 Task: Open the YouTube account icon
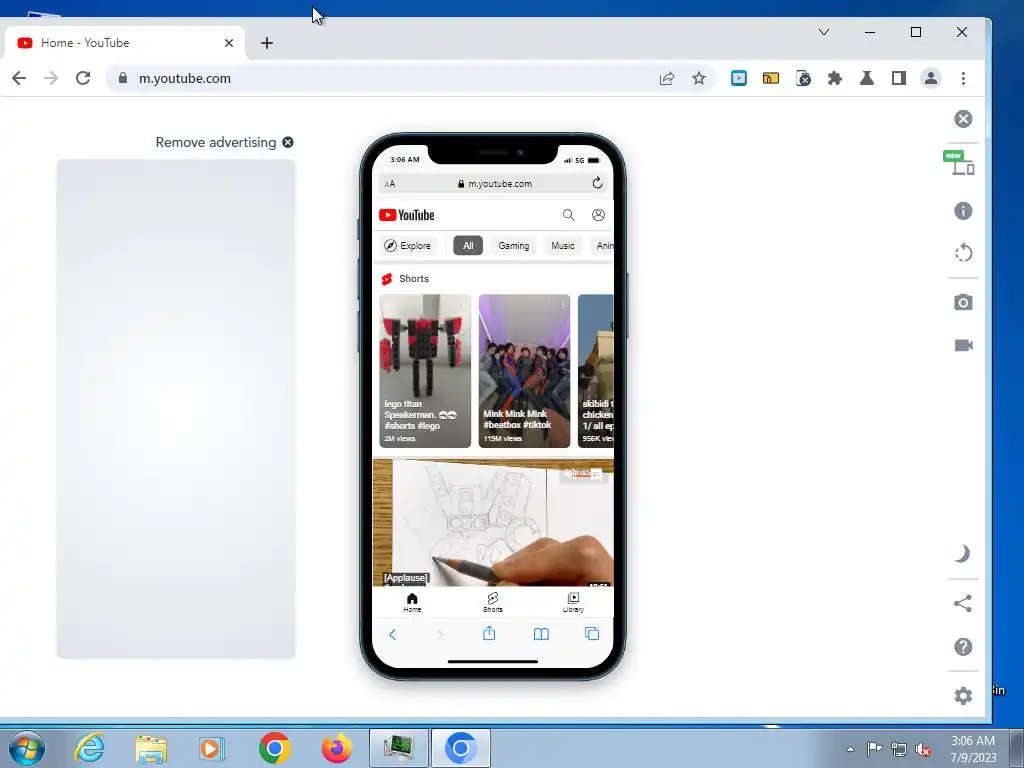click(598, 215)
